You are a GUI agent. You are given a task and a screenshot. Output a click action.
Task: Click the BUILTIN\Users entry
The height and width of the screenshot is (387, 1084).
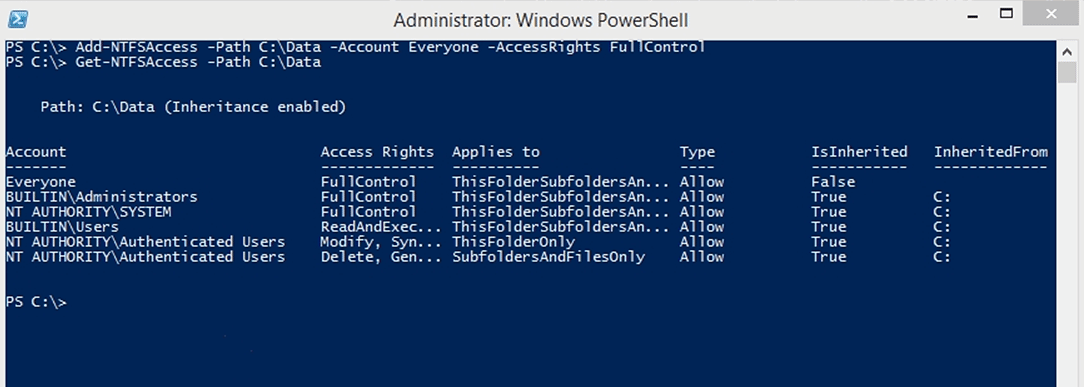pyautogui.click(x=62, y=227)
